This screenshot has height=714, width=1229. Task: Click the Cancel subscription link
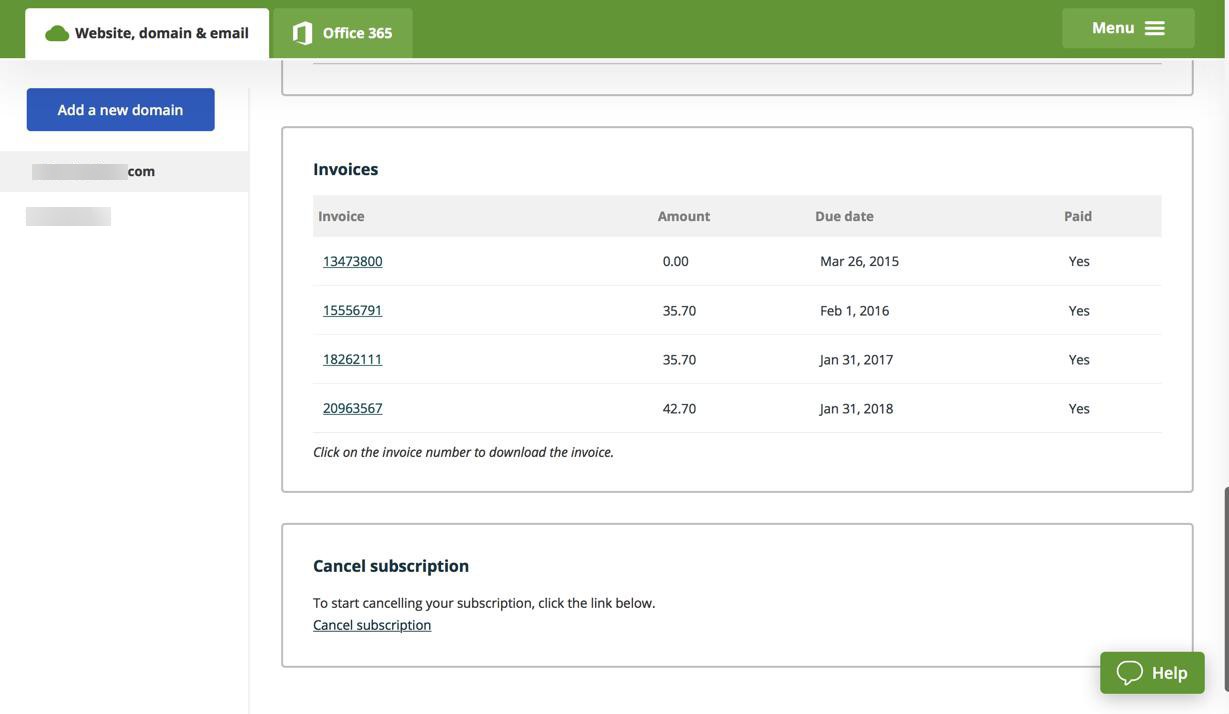point(372,625)
